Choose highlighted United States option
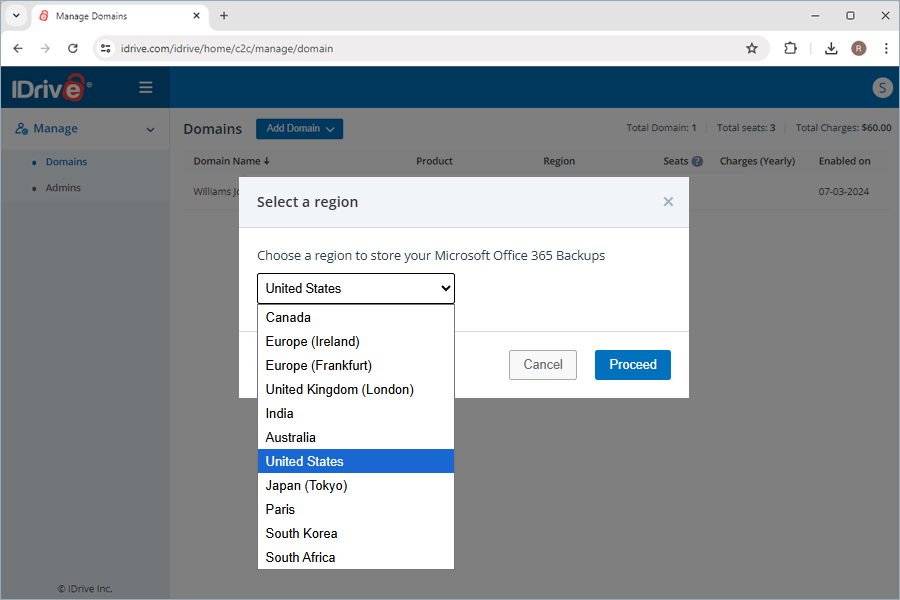Image resolution: width=900 pixels, height=600 pixels. point(356,462)
